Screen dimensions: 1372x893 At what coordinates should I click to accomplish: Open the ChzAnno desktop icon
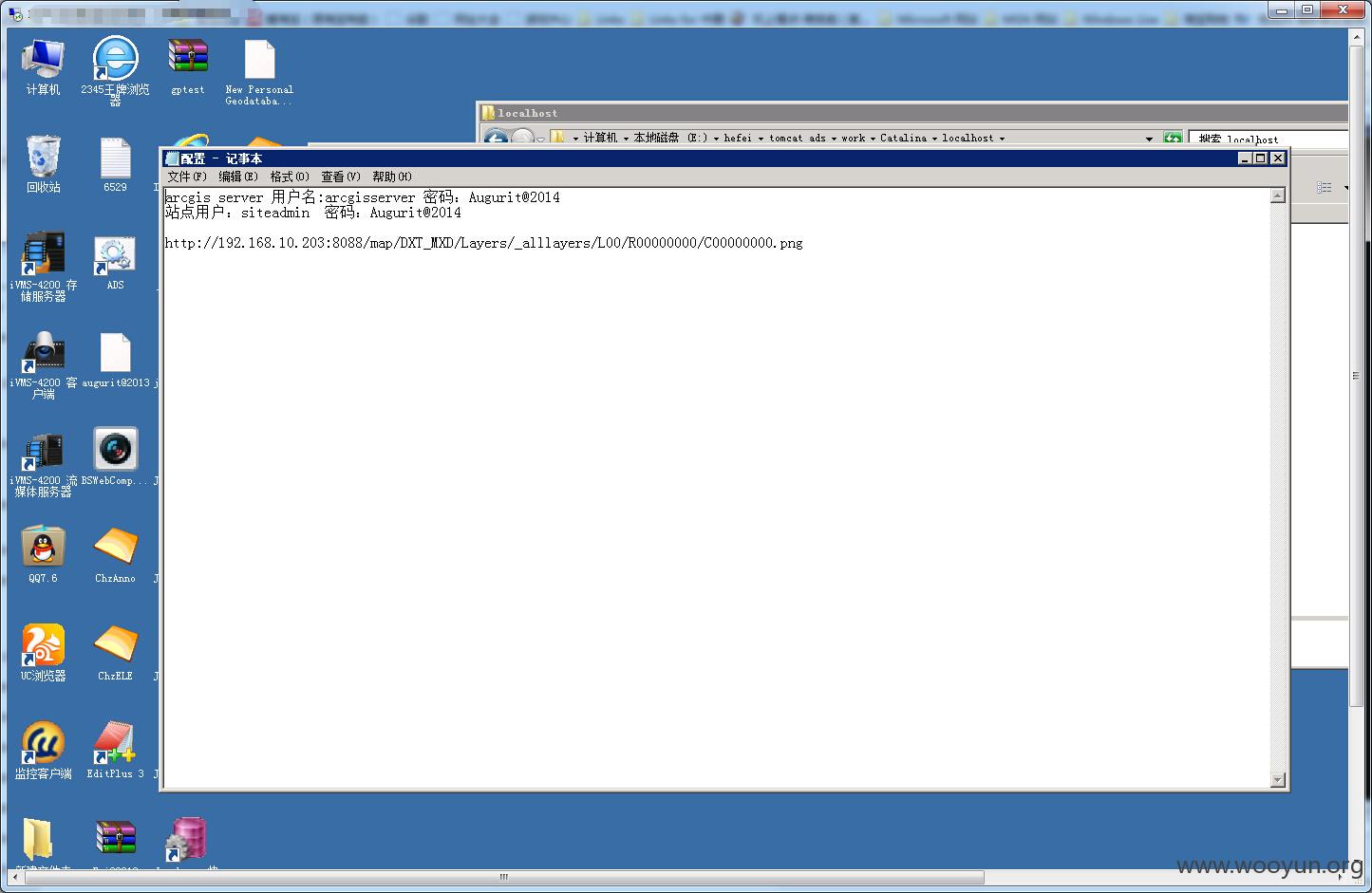tap(115, 554)
